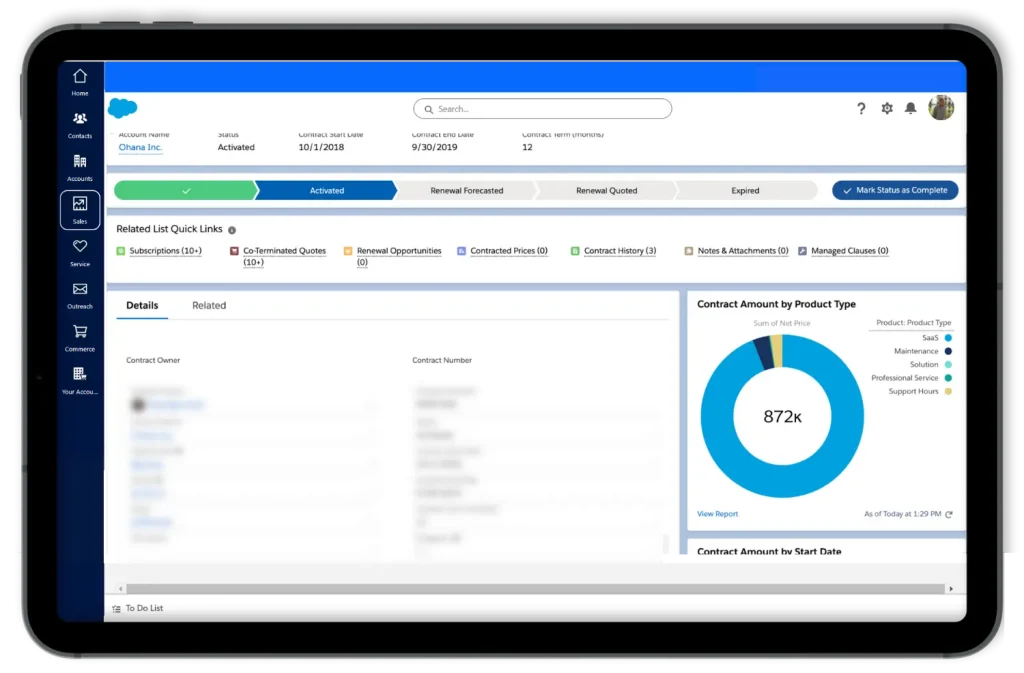Open Your Account in the sidebar
This screenshot has width=1024, height=673.
(80, 381)
